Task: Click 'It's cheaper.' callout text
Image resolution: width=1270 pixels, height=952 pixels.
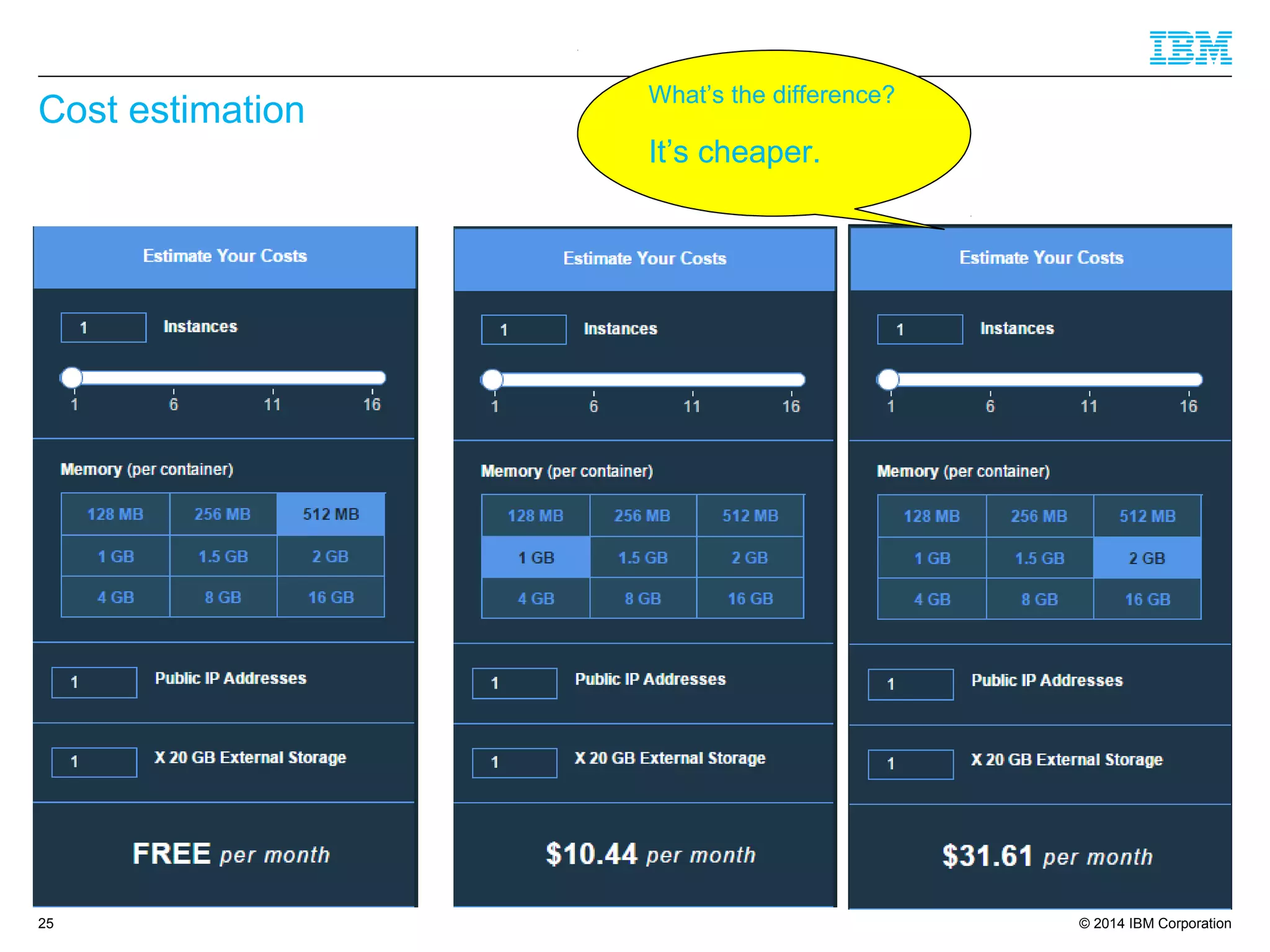Action: (x=735, y=152)
